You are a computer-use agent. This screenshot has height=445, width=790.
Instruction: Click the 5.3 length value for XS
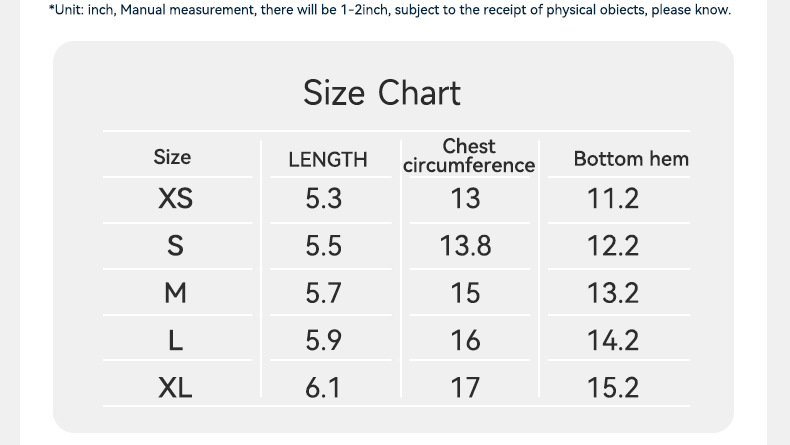pyautogui.click(x=323, y=199)
